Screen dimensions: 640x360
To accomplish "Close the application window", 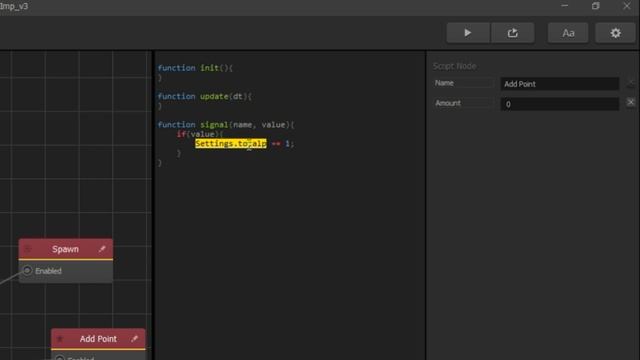I will (627, 6).
